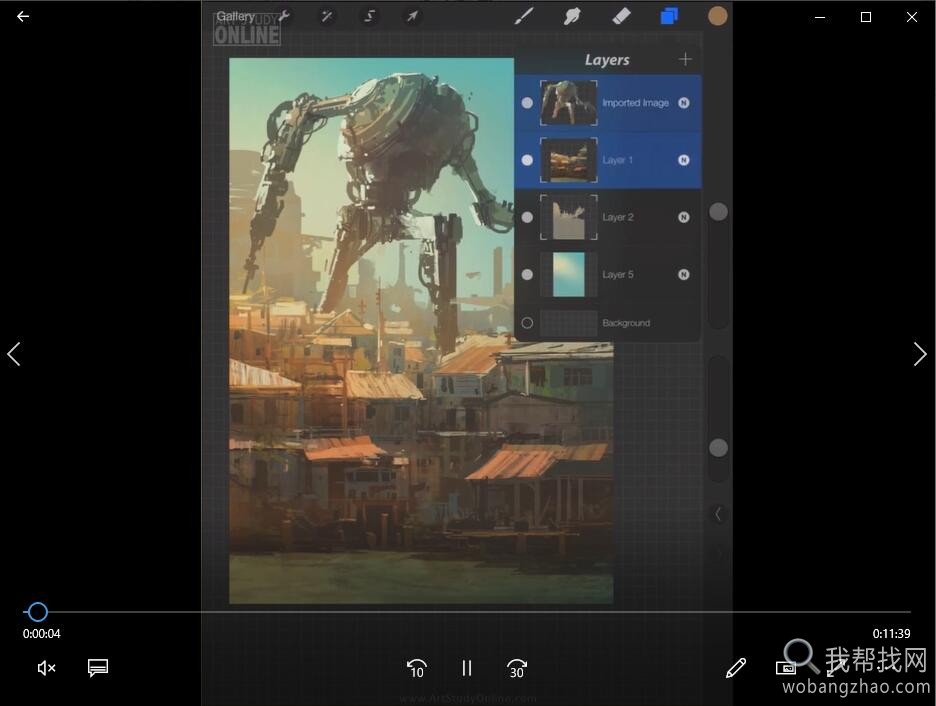Toggle visibility of Imported Image layer

click(x=527, y=103)
